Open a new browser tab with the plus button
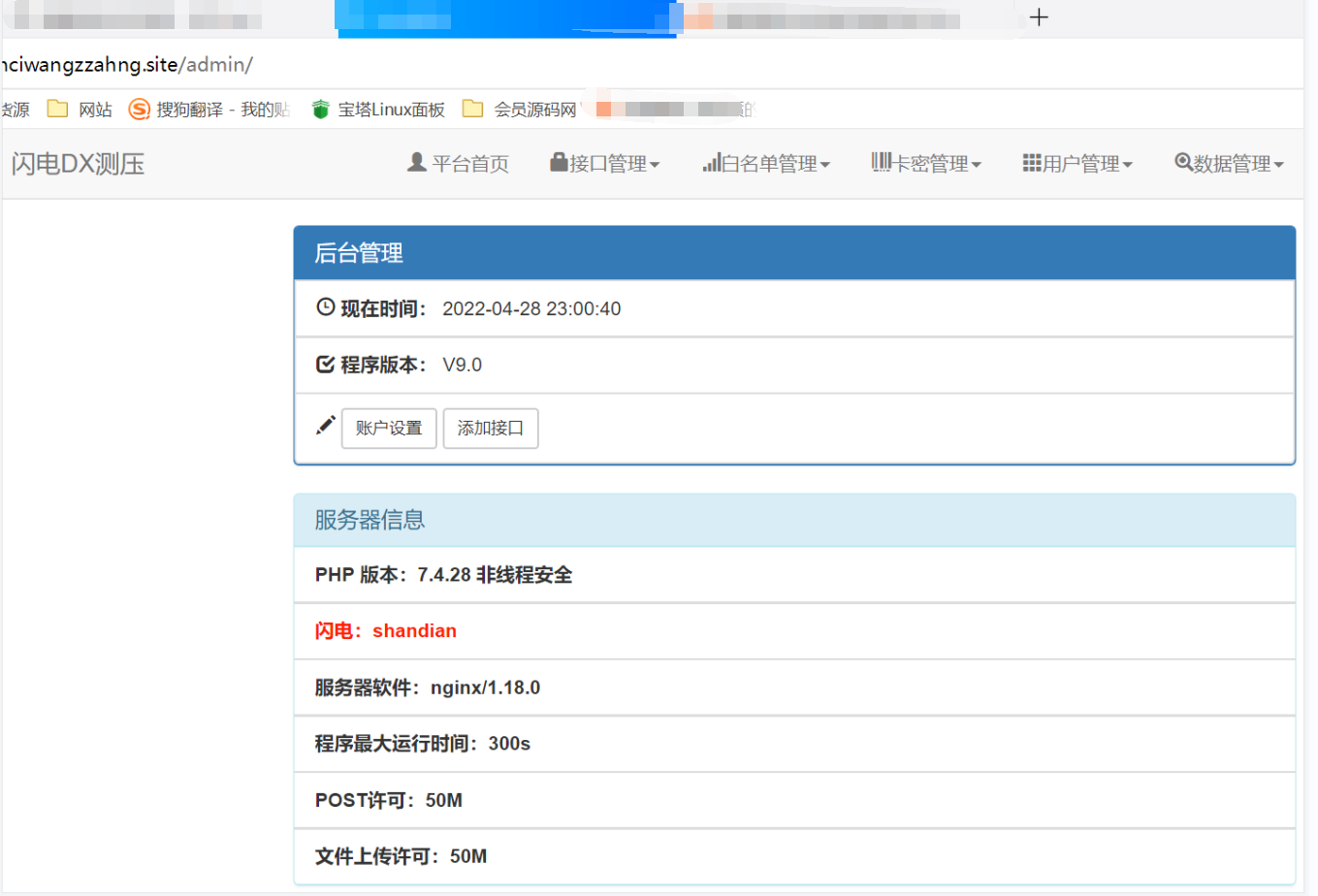Screen dimensions: 1318x896 click(1038, 16)
